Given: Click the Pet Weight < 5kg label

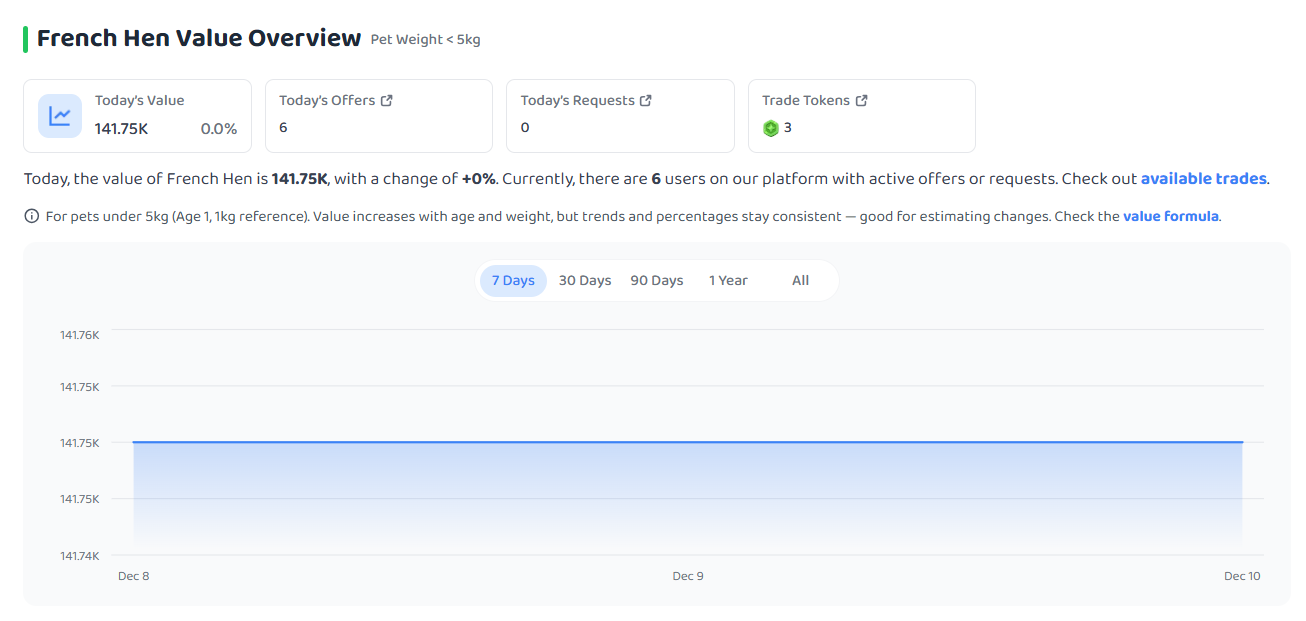Looking at the screenshot, I should coord(426,40).
